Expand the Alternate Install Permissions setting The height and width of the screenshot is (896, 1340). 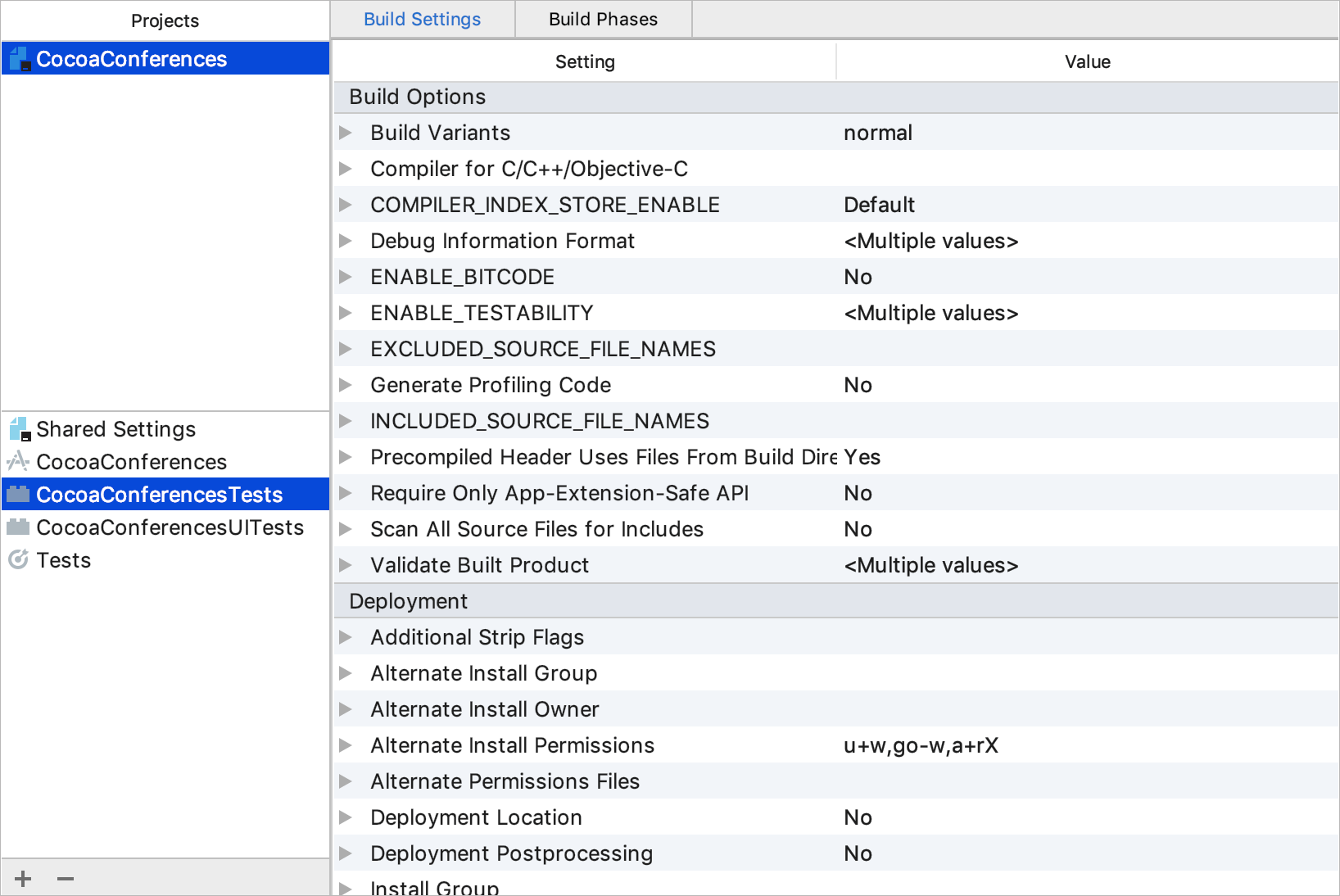346,745
